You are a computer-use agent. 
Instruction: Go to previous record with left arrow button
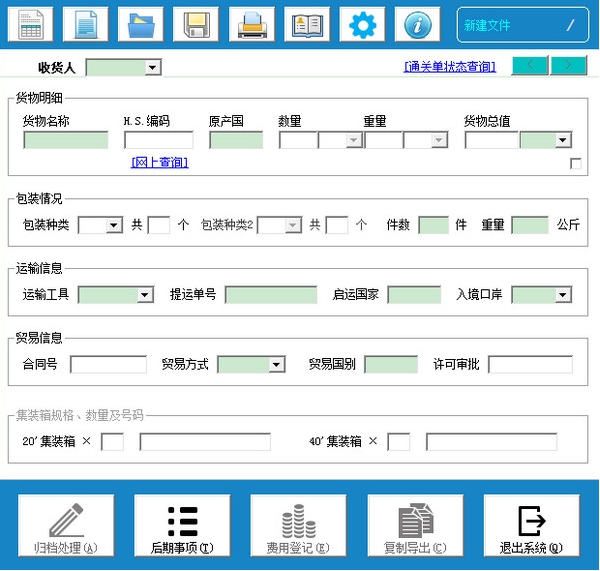pos(530,65)
